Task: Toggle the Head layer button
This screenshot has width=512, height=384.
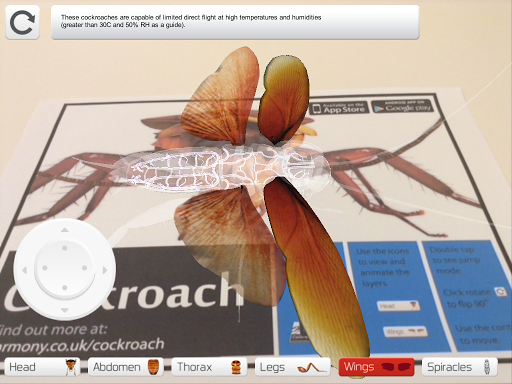Action: point(42,367)
